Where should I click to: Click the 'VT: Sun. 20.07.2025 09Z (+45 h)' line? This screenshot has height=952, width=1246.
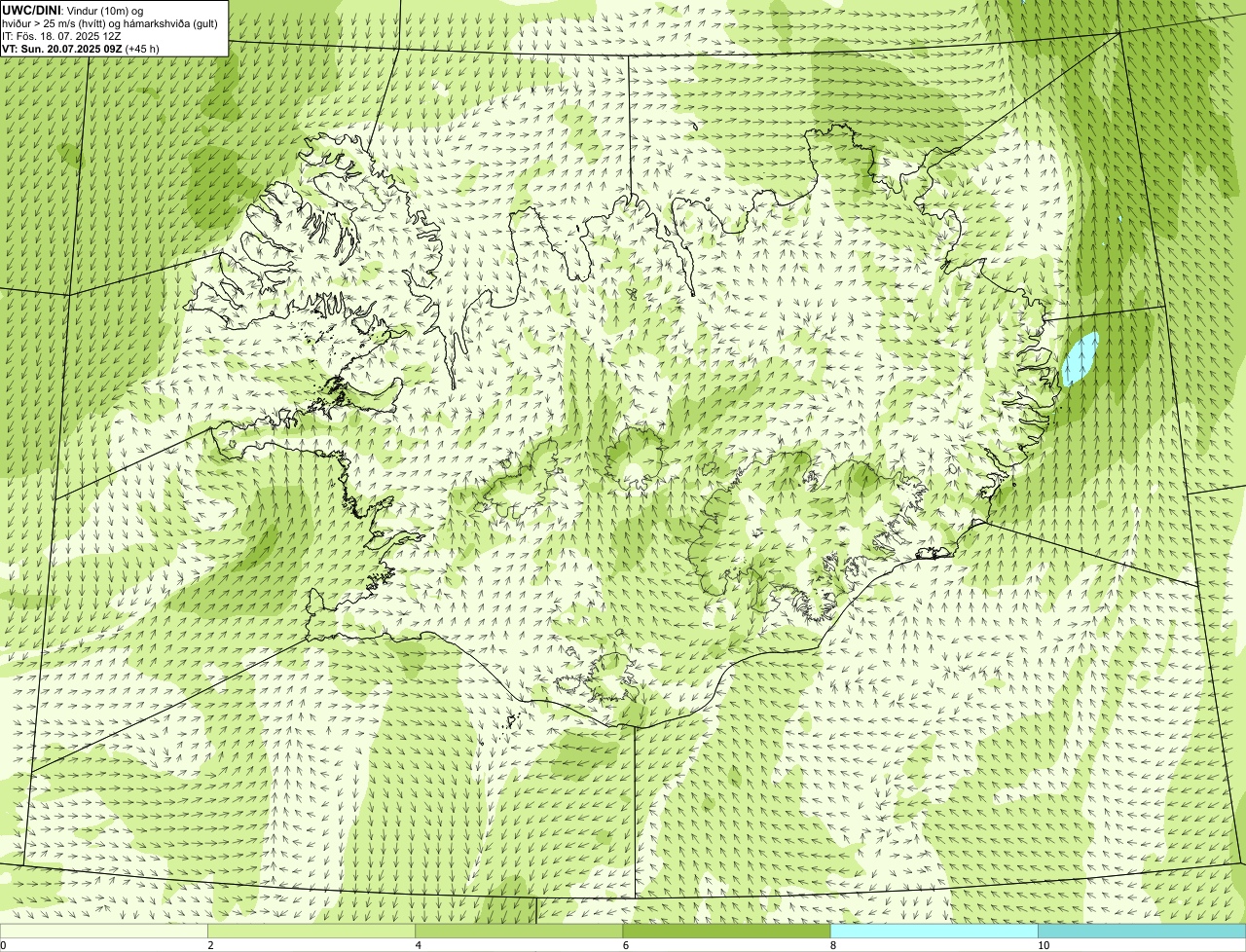(x=81, y=49)
